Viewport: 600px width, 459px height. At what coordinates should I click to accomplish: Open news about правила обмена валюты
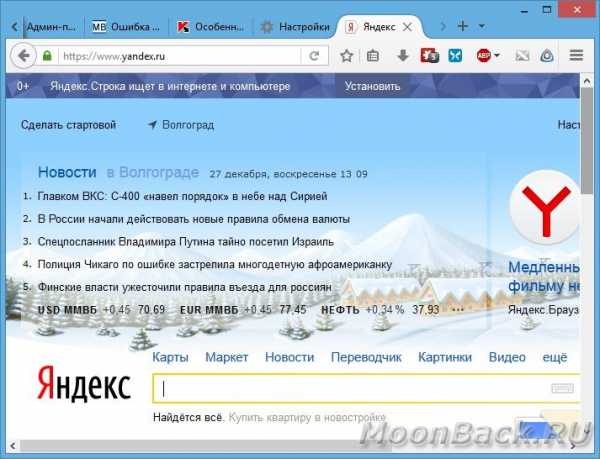point(194,219)
